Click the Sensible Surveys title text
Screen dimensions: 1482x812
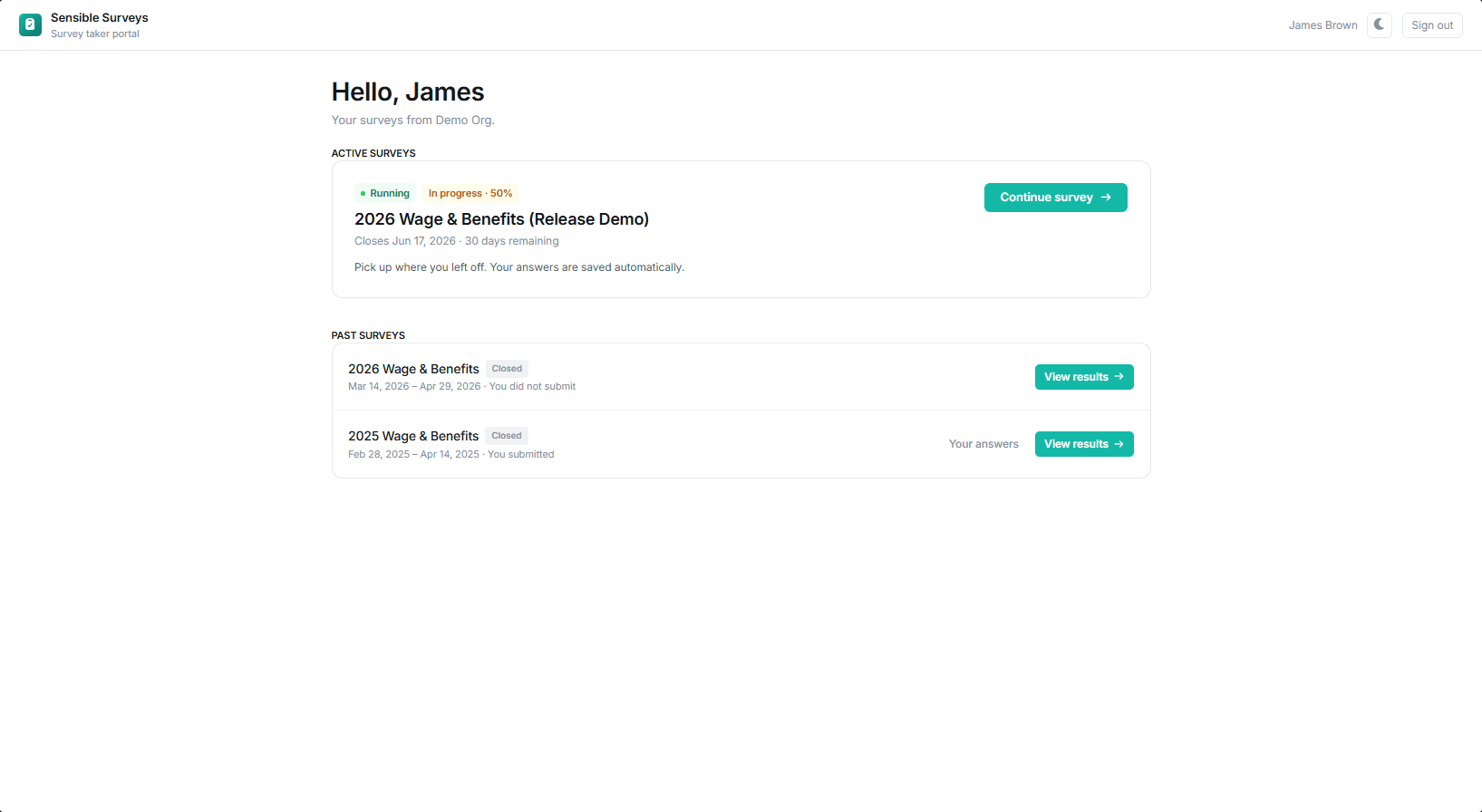100,18
